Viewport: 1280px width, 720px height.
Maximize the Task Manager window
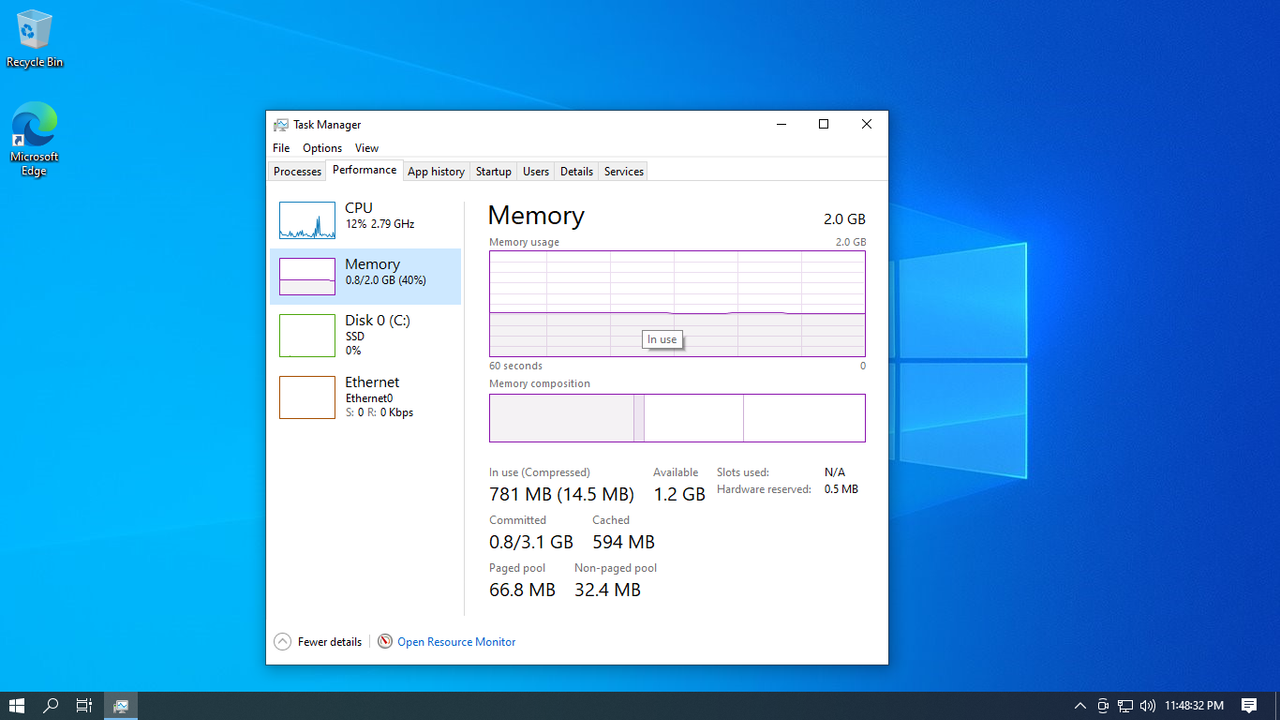(x=823, y=125)
